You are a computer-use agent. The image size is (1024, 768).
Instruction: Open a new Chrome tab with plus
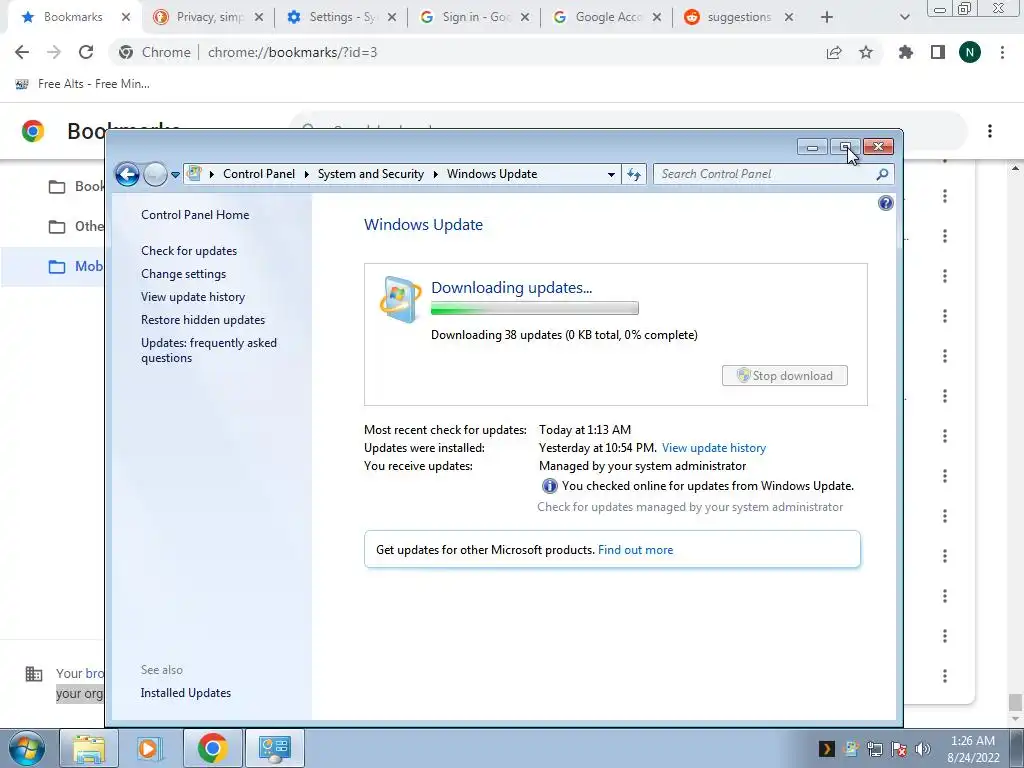[827, 18]
